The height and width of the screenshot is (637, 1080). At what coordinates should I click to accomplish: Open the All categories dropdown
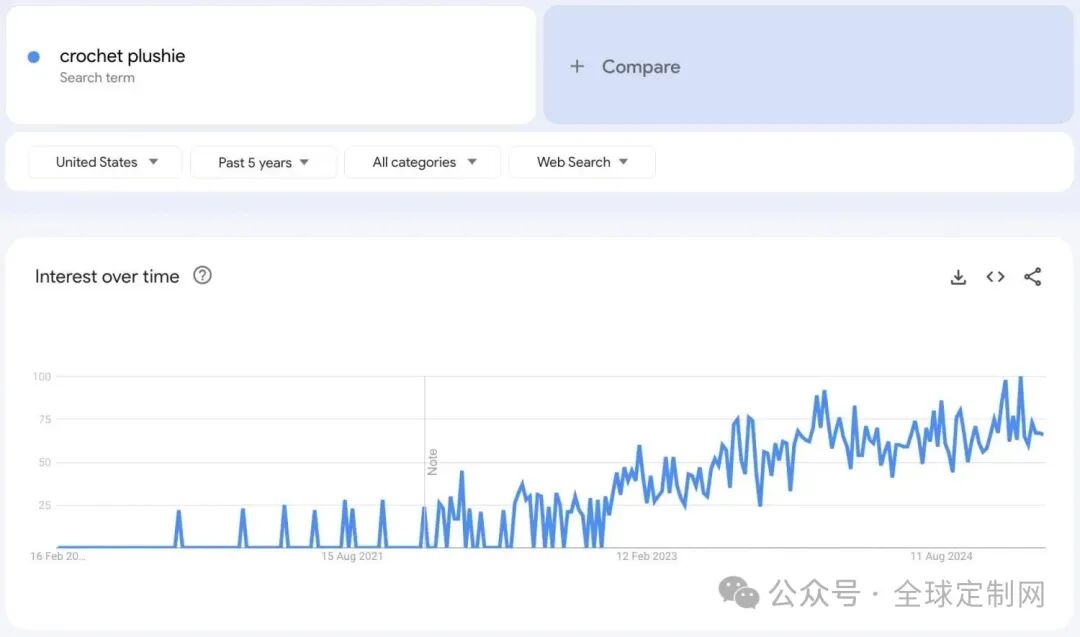click(x=423, y=162)
